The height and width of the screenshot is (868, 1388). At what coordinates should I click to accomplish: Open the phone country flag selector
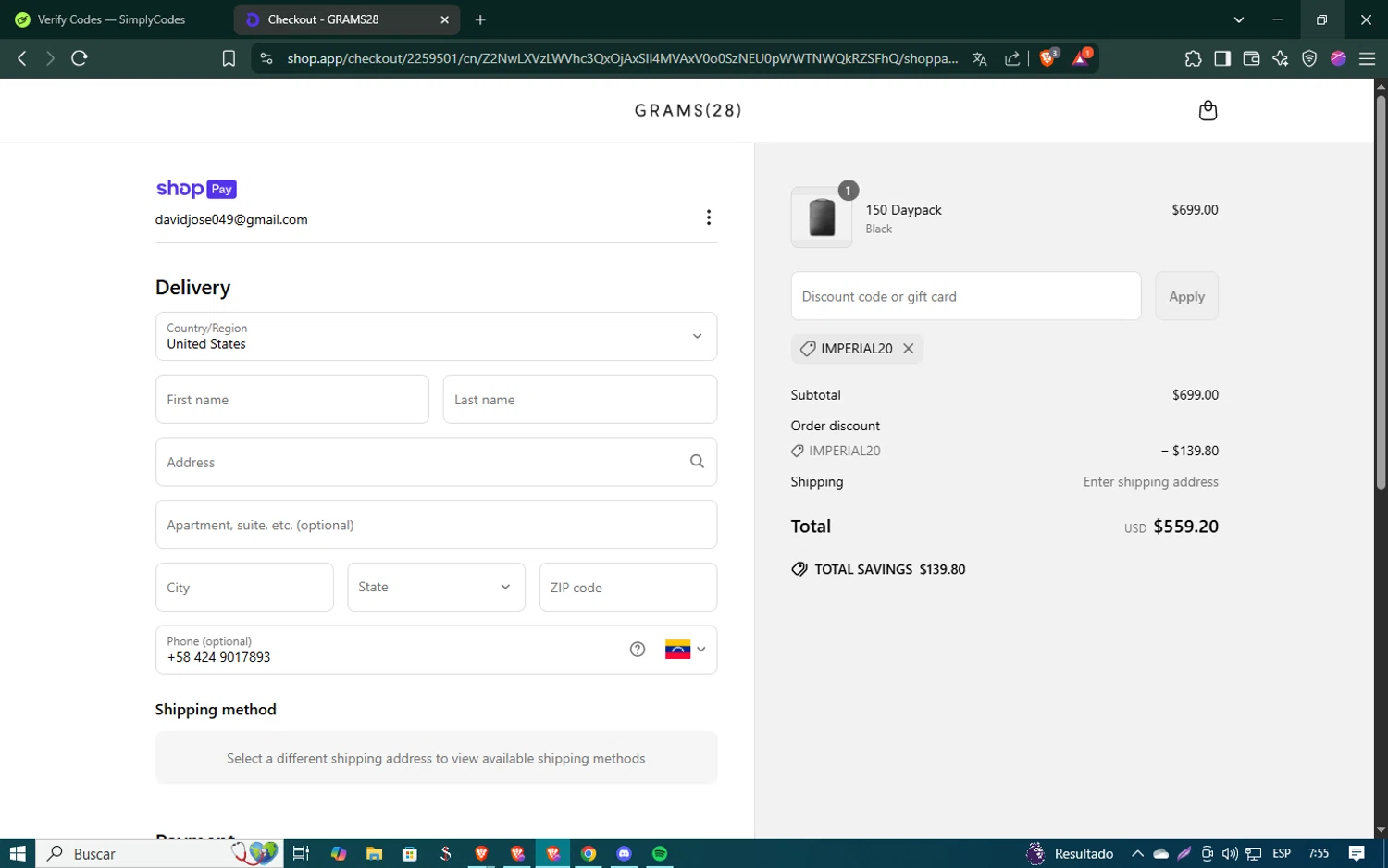coord(686,650)
